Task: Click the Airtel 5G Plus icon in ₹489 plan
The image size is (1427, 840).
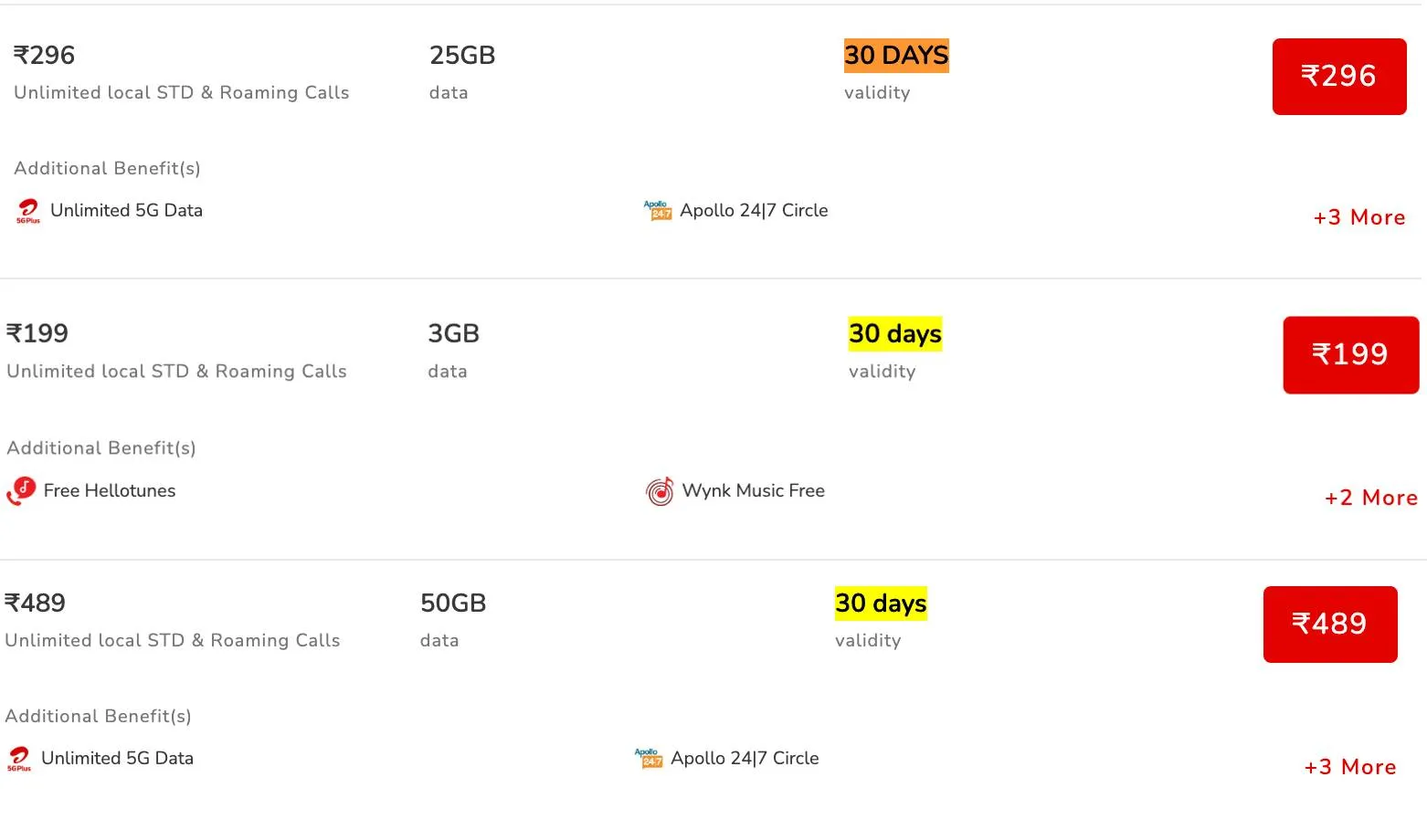Action: [x=19, y=759]
